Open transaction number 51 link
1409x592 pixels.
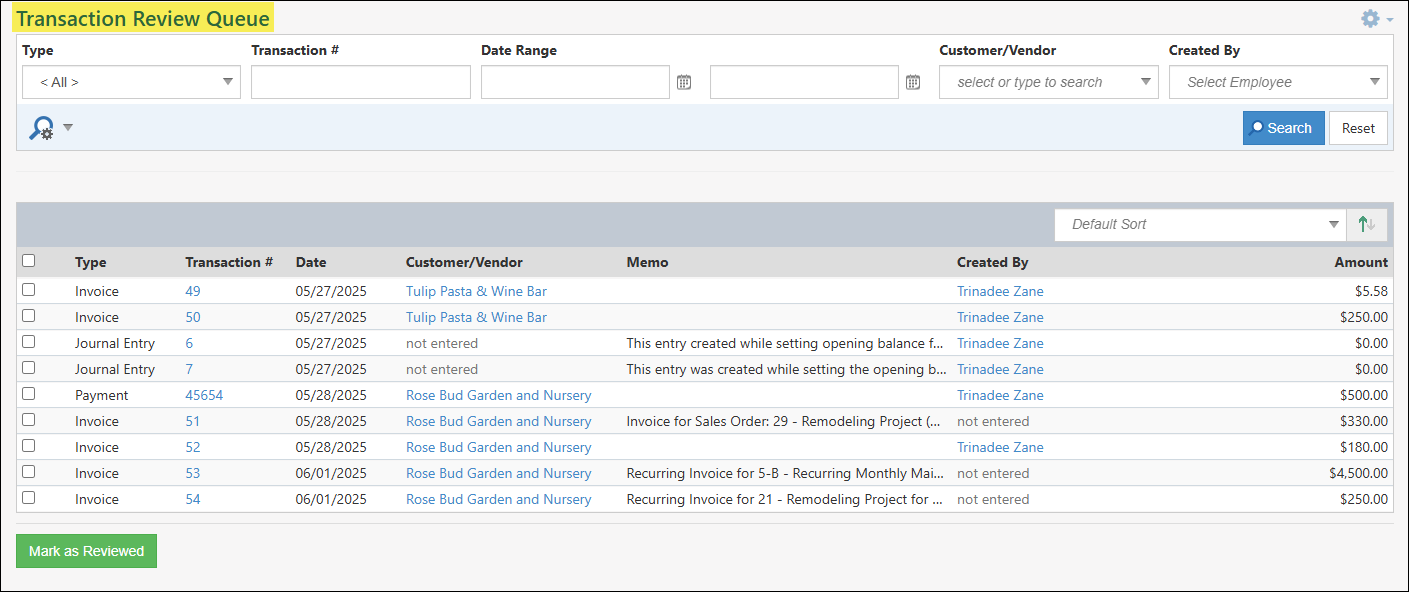pos(193,421)
